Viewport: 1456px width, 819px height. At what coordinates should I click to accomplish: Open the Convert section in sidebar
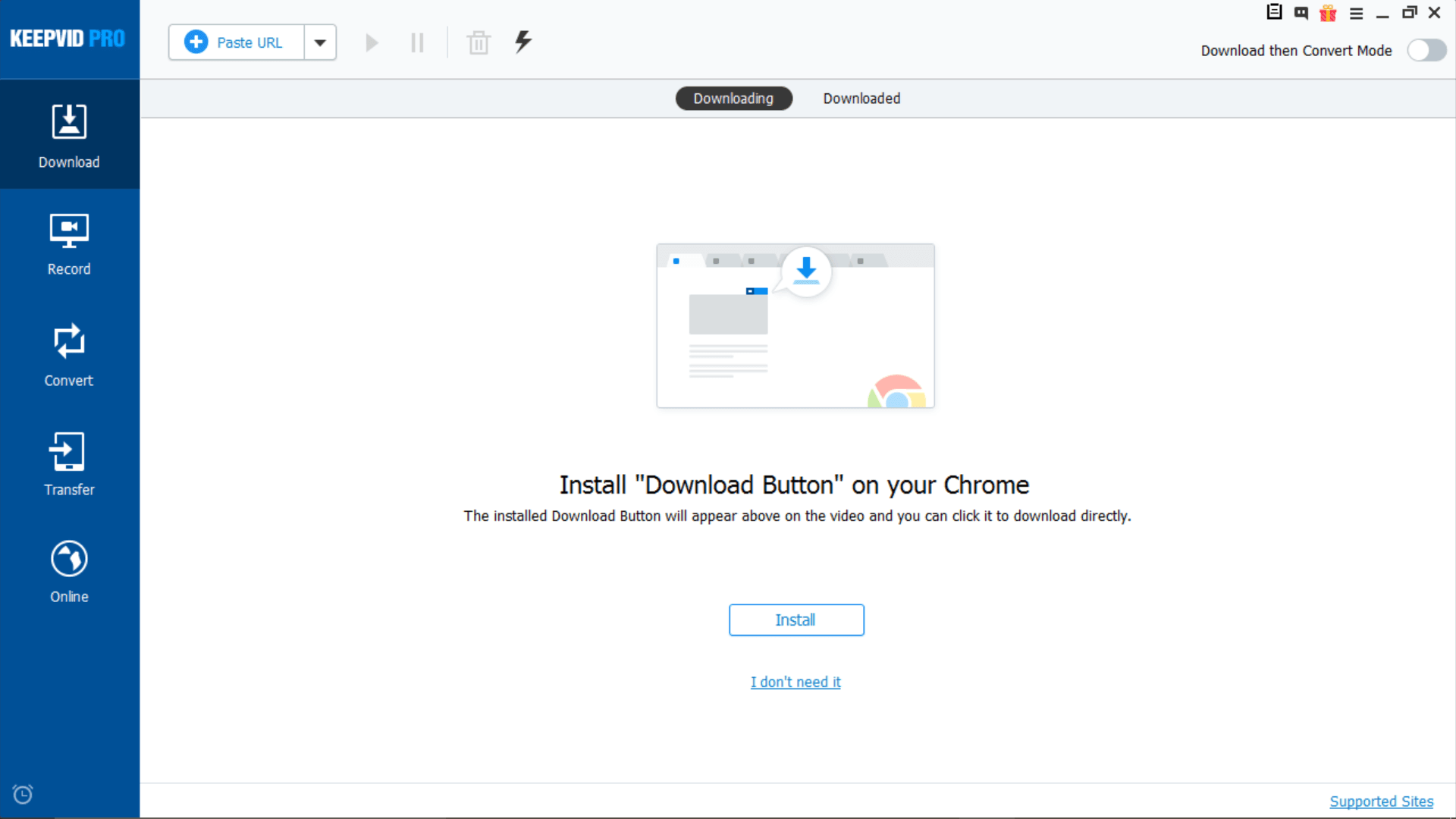coord(69,354)
